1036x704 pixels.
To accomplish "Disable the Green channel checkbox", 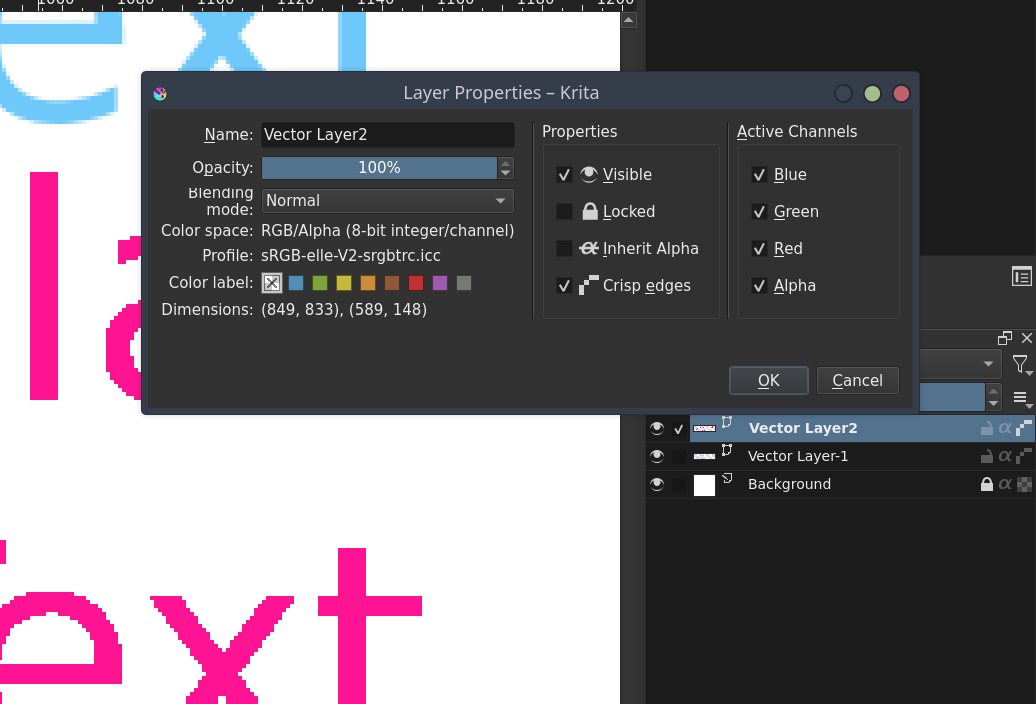I will (759, 211).
